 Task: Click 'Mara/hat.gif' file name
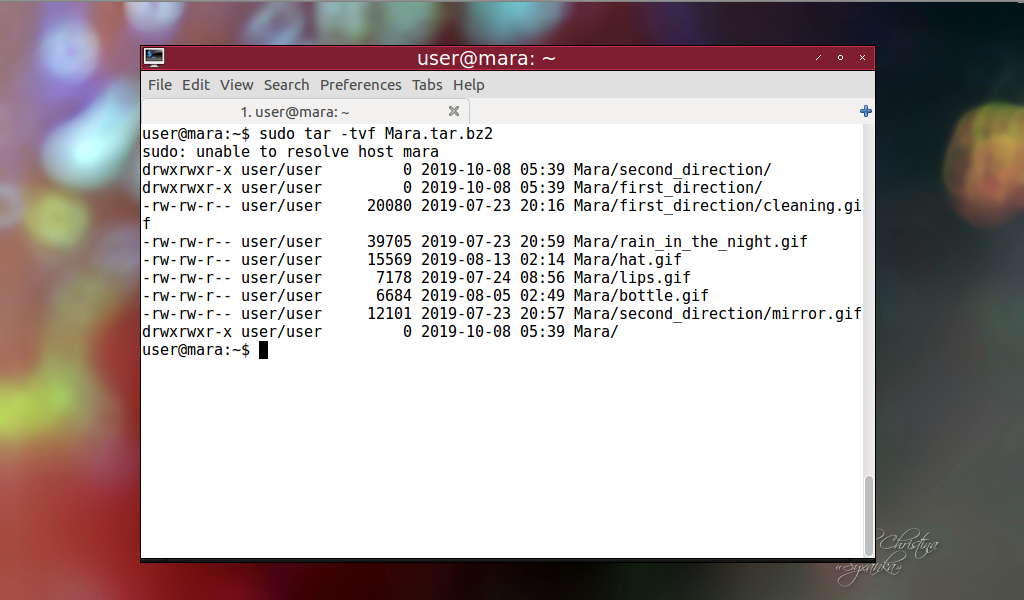(628, 260)
